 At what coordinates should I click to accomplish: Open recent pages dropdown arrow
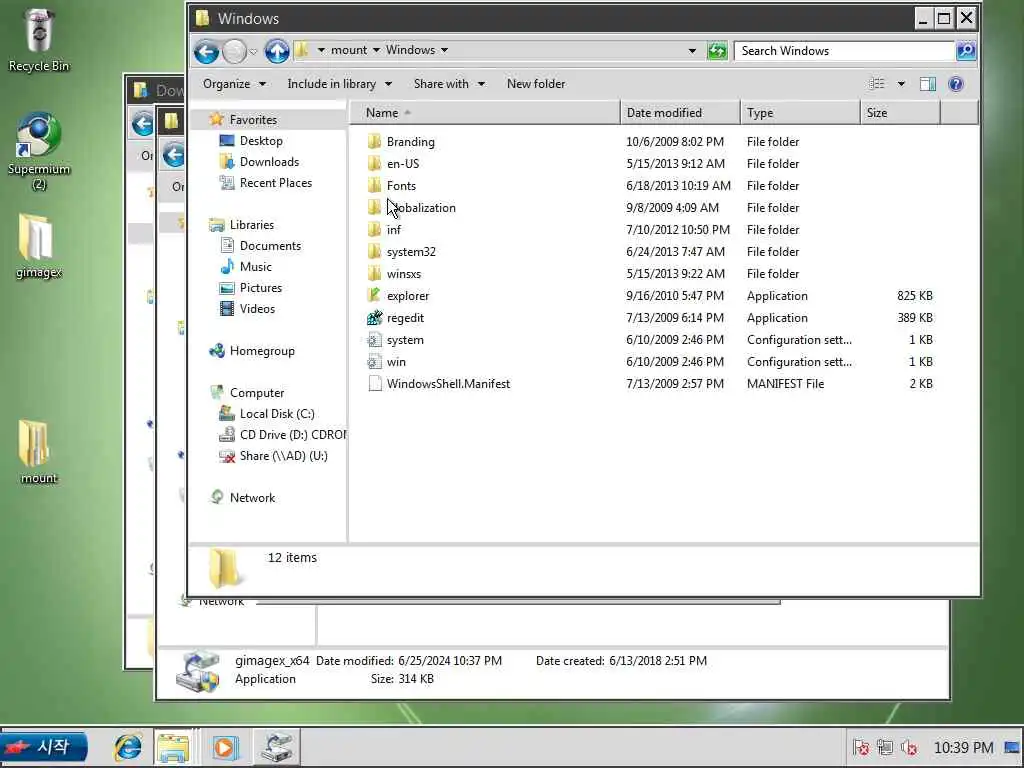253,52
